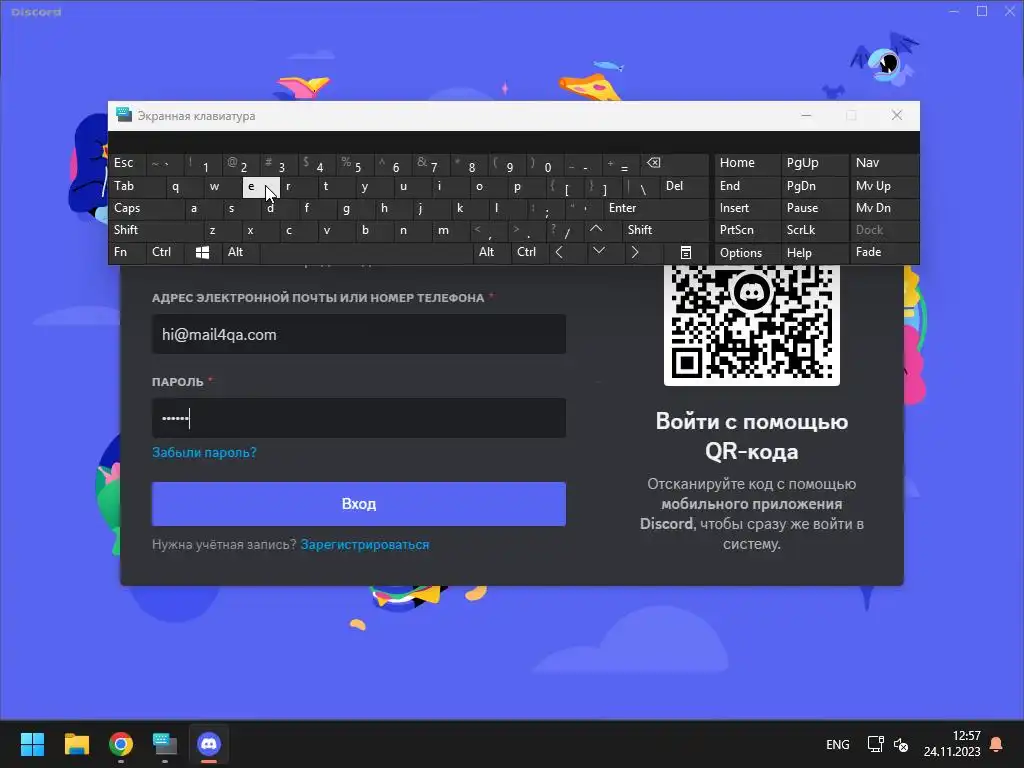
Task: Click the Discord QR code image
Action: coord(752,325)
